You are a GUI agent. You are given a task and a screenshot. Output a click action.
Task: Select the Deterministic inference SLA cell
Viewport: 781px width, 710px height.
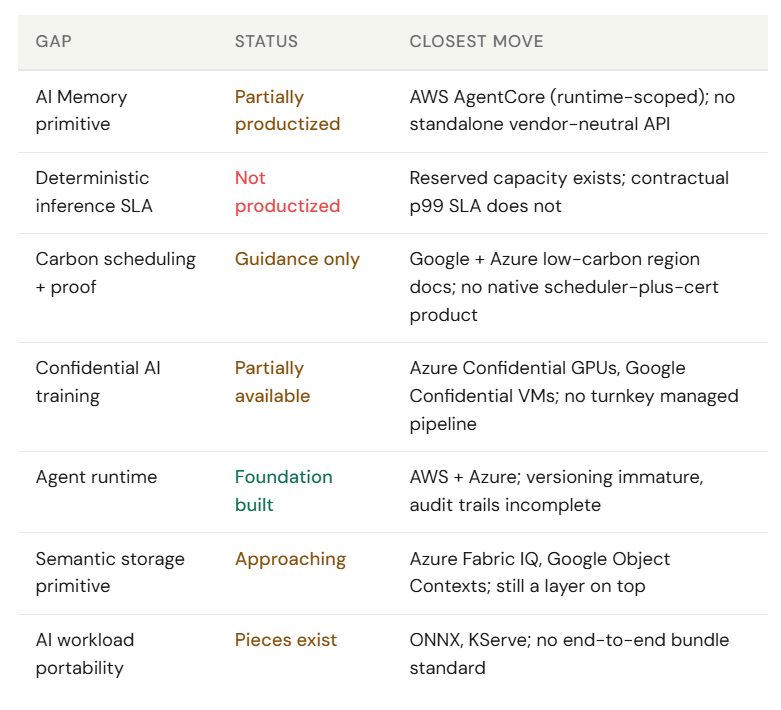tap(94, 192)
